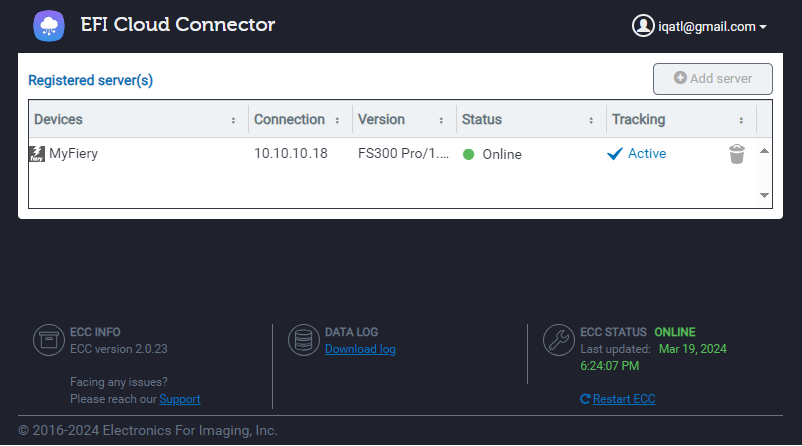Delete MyFiery using the trash icon
The width and height of the screenshot is (802, 446).
point(737,154)
